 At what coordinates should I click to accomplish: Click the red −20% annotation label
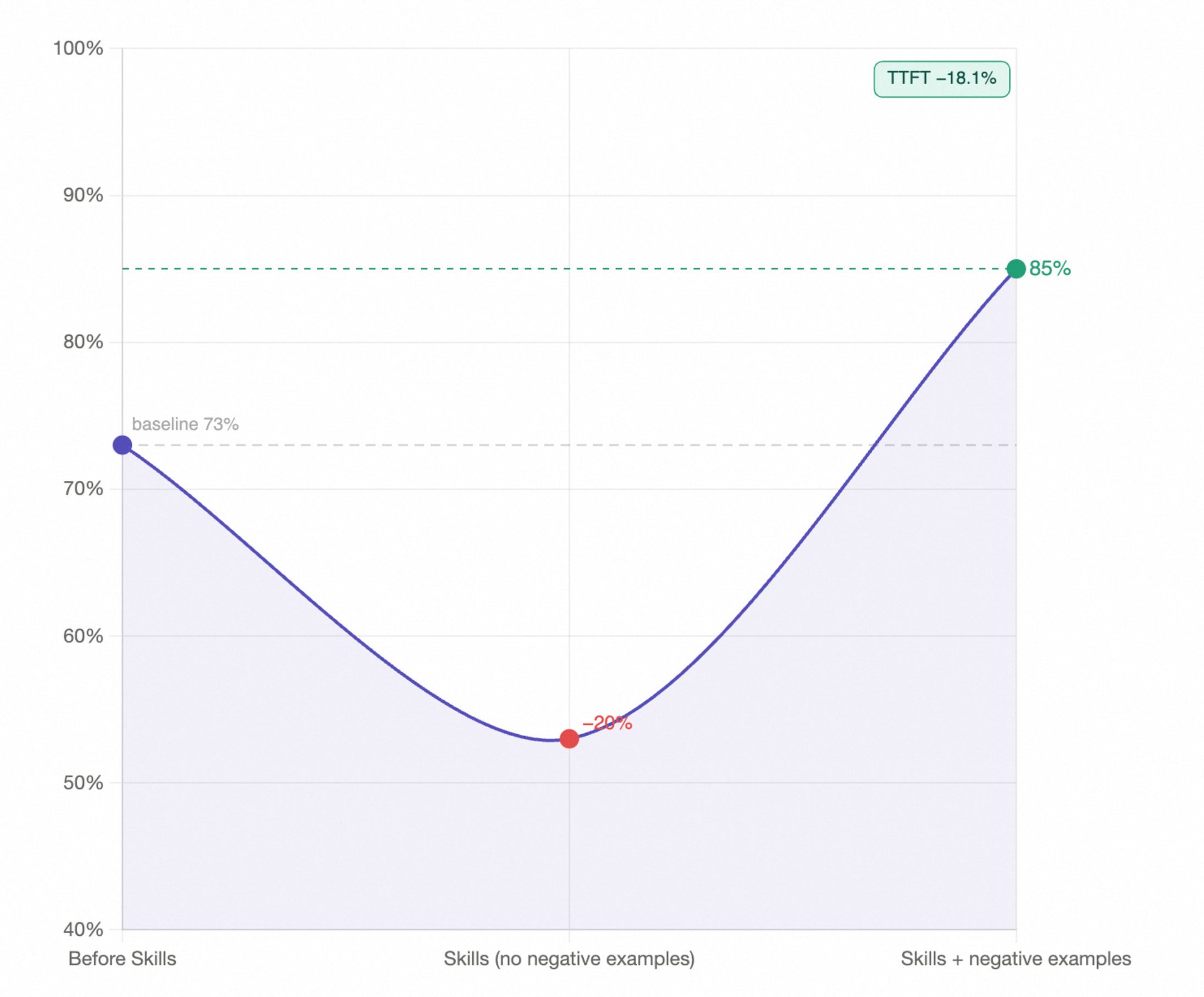[607, 722]
